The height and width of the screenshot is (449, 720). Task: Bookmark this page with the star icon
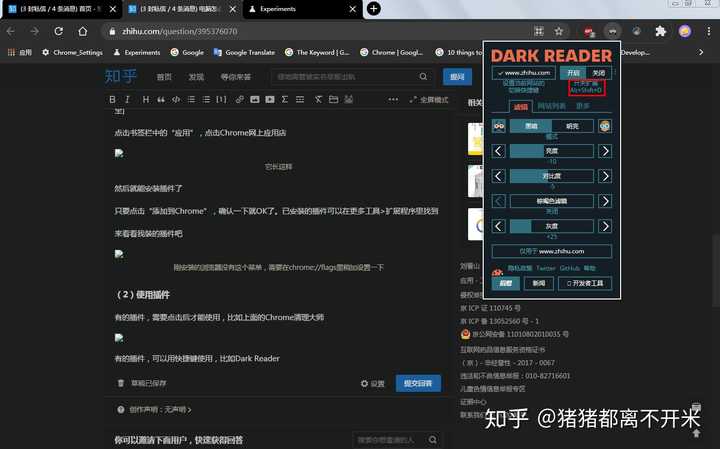point(558,31)
